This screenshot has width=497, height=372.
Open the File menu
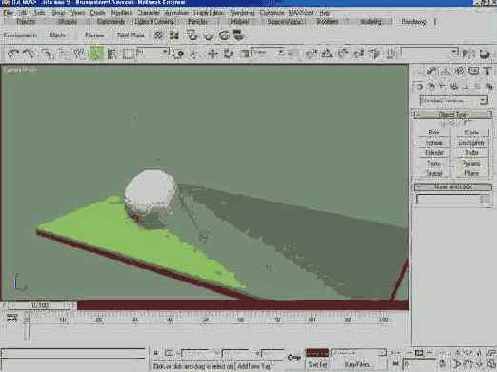click(x=8, y=13)
